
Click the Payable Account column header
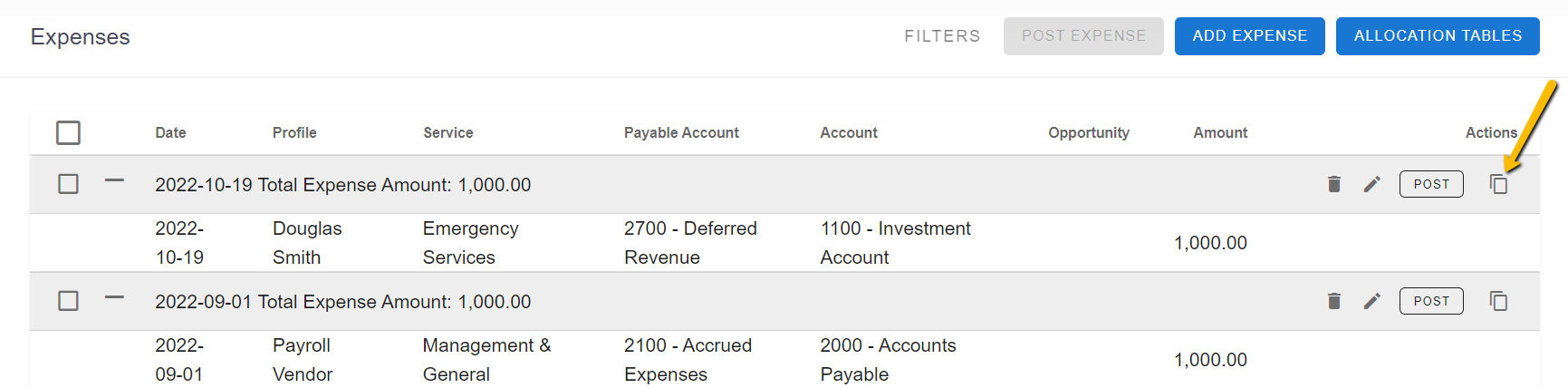(x=681, y=132)
